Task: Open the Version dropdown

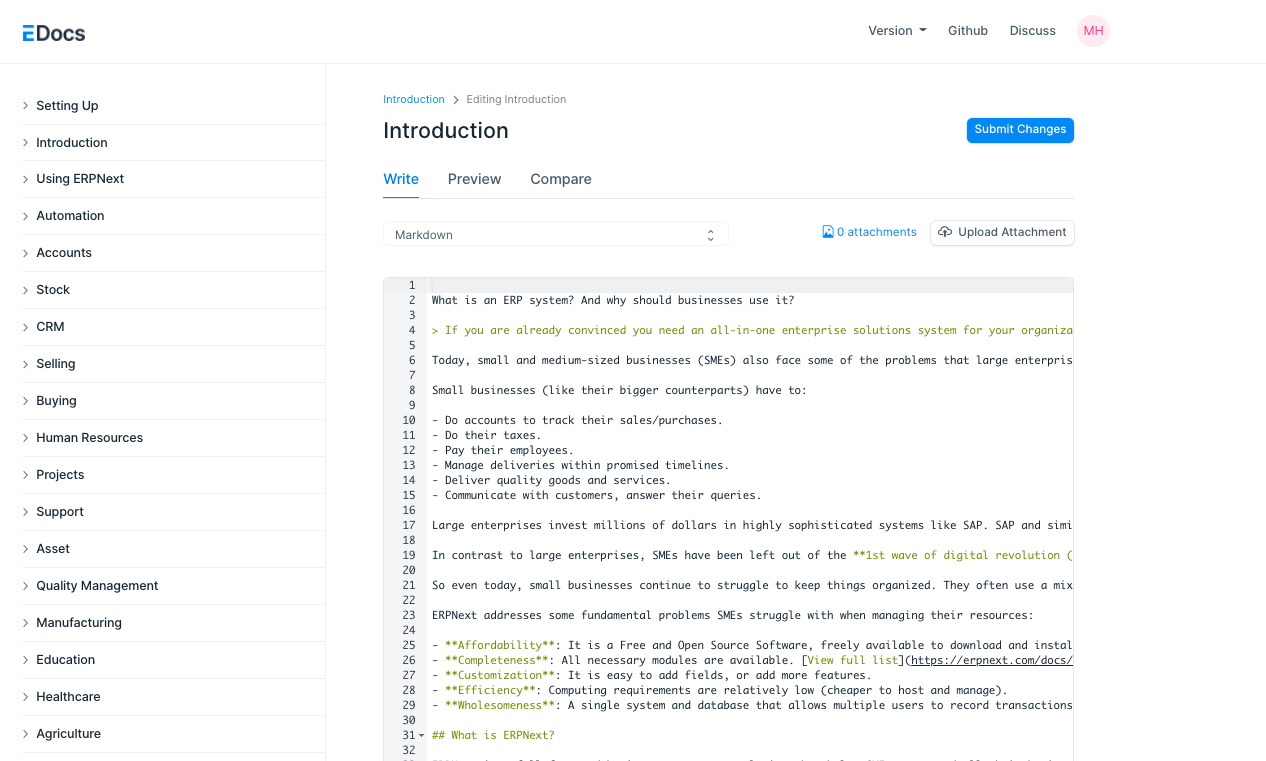Action: (897, 31)
